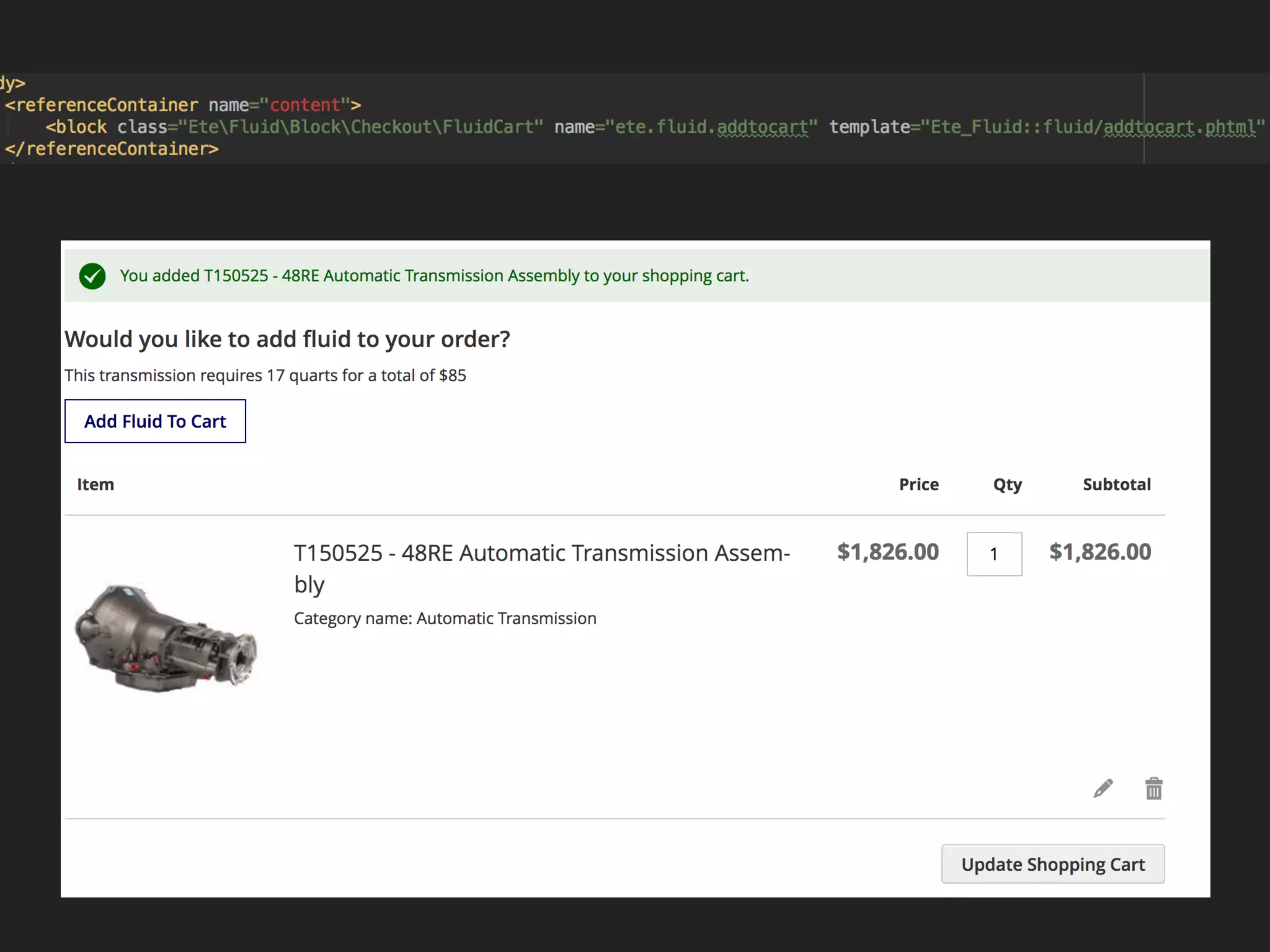Click the Item column header
The height and width of the screenshot is (952, 1270).
(95, 484)
